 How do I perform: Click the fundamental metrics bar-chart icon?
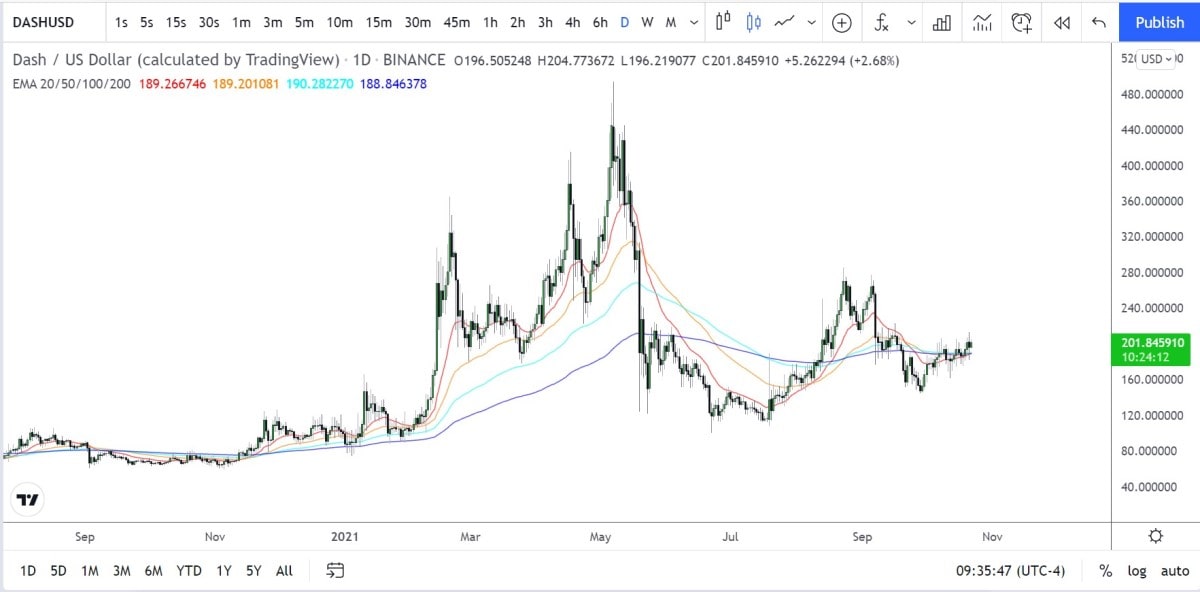coord(941,21)
